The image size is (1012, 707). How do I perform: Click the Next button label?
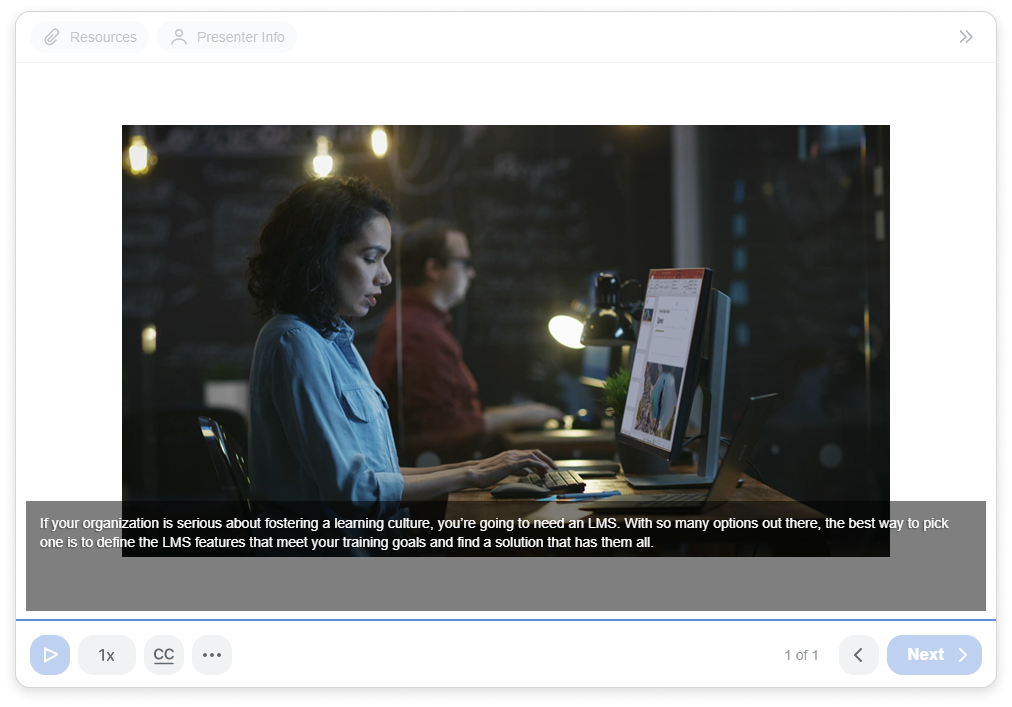(925, 655)
